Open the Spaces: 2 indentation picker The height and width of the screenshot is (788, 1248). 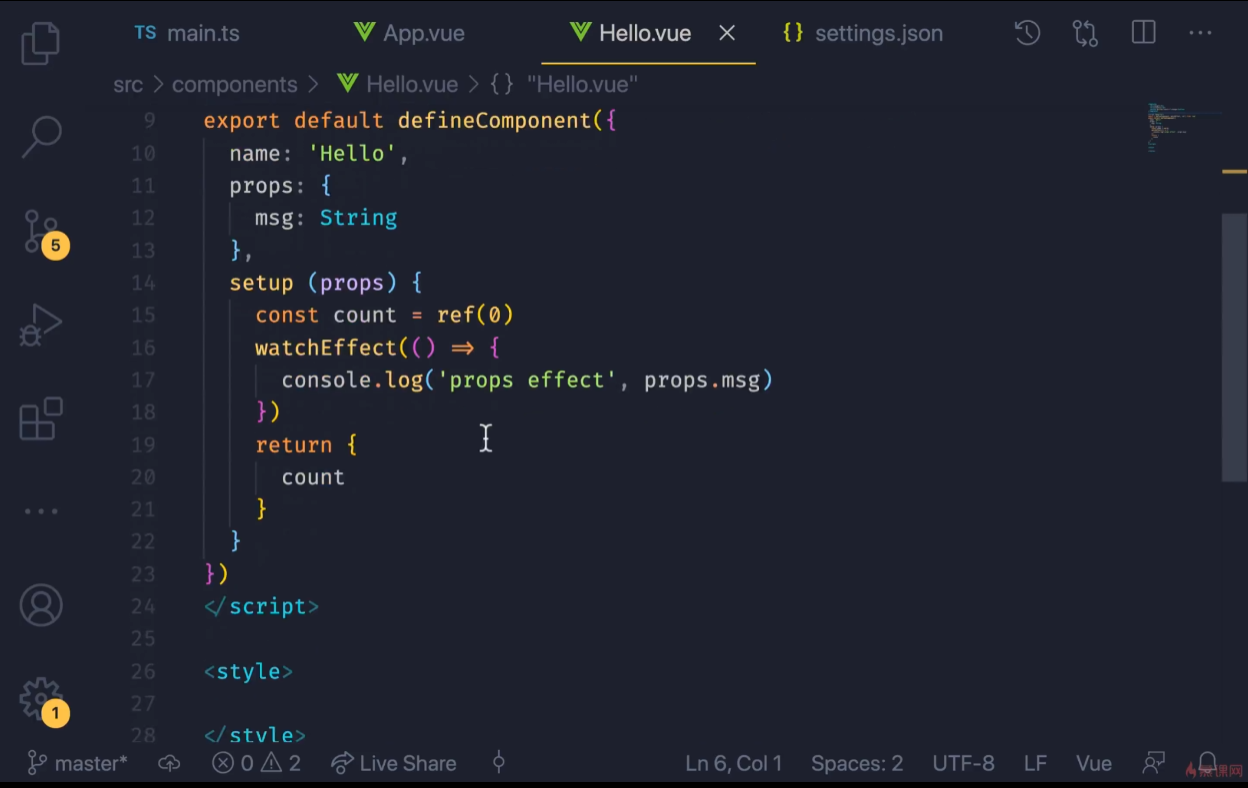pos(857,764)
